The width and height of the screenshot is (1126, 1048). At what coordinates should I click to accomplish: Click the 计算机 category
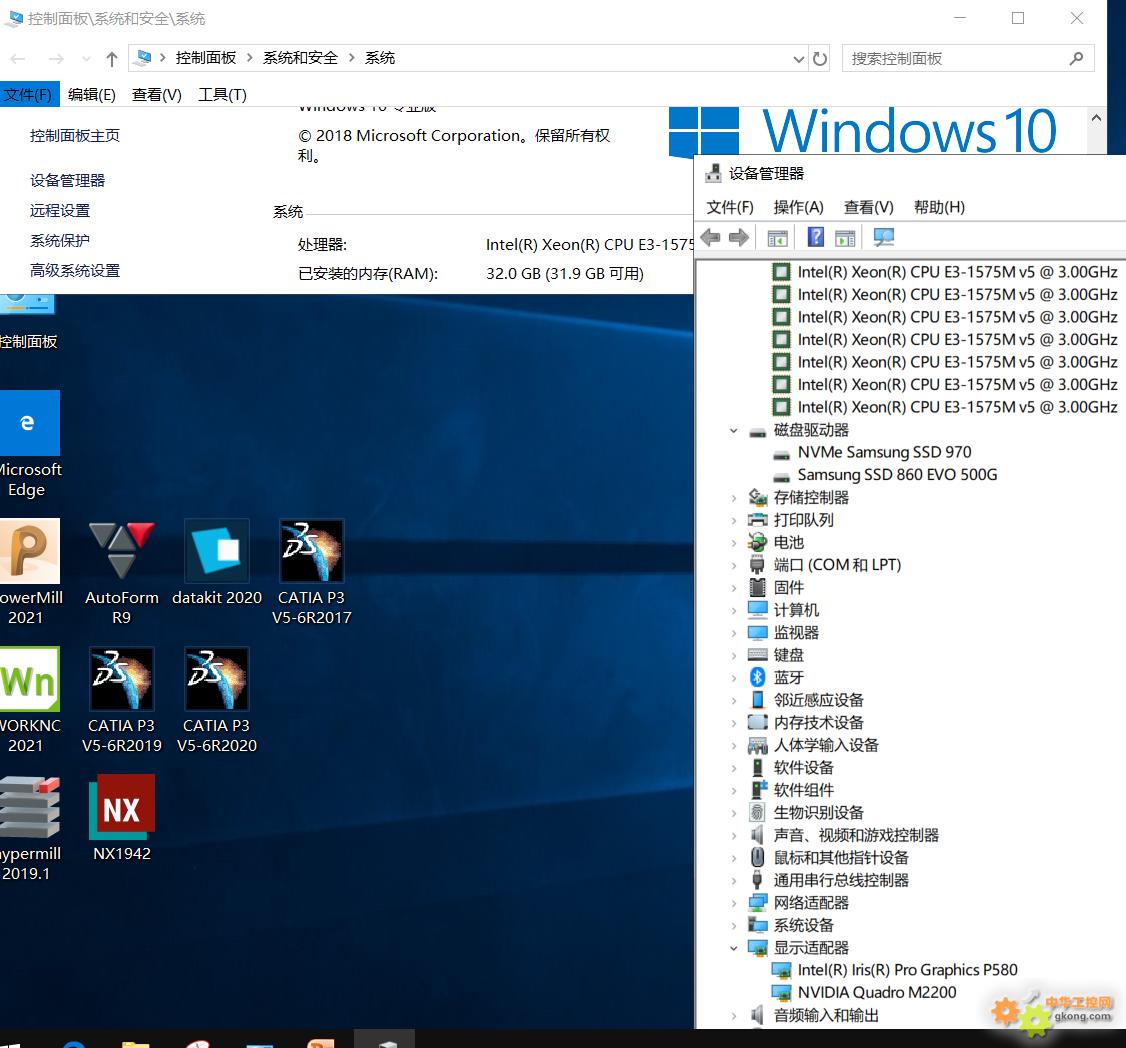796,610
